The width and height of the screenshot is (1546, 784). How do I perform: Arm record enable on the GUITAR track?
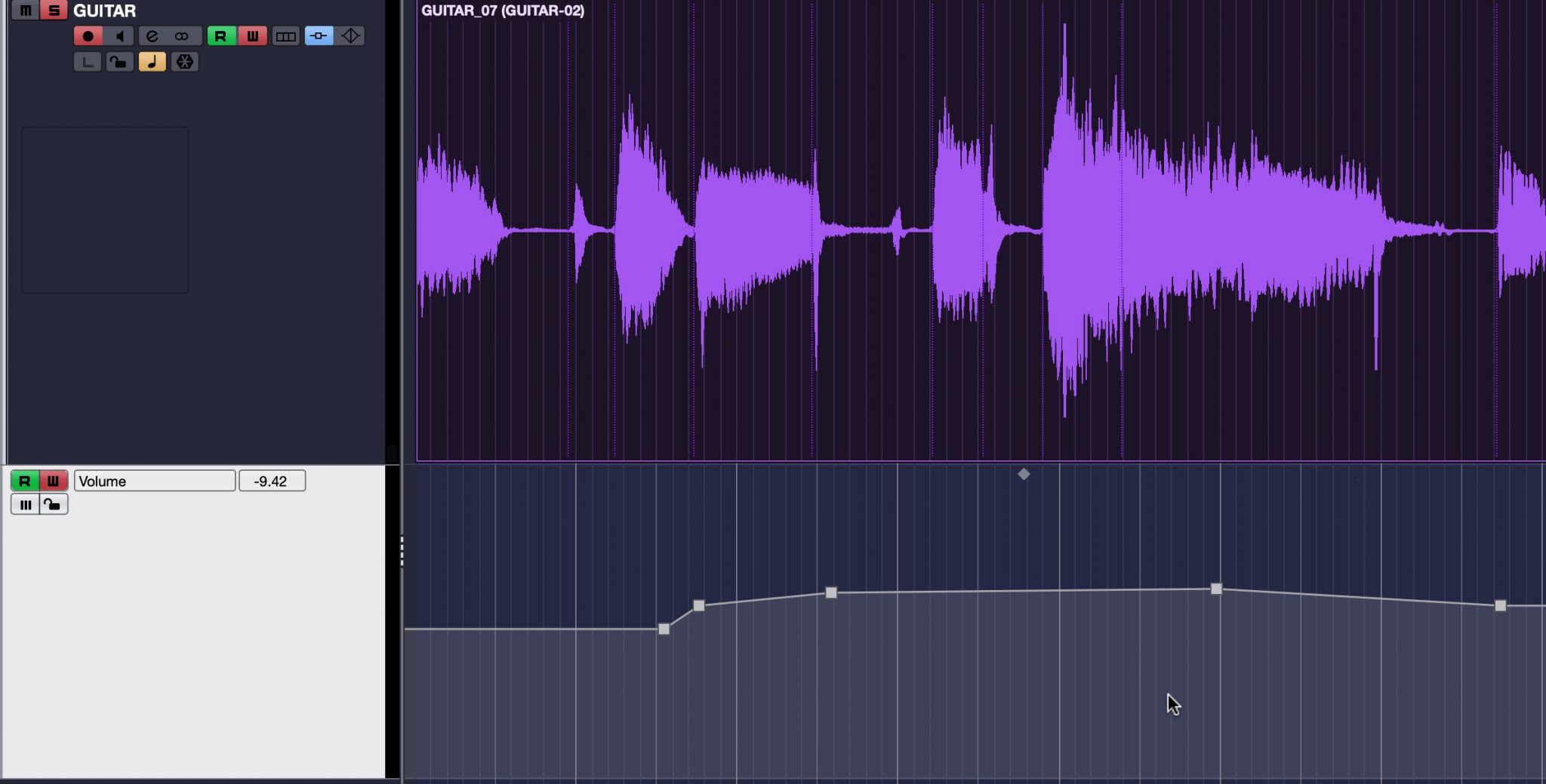point(88,35)
